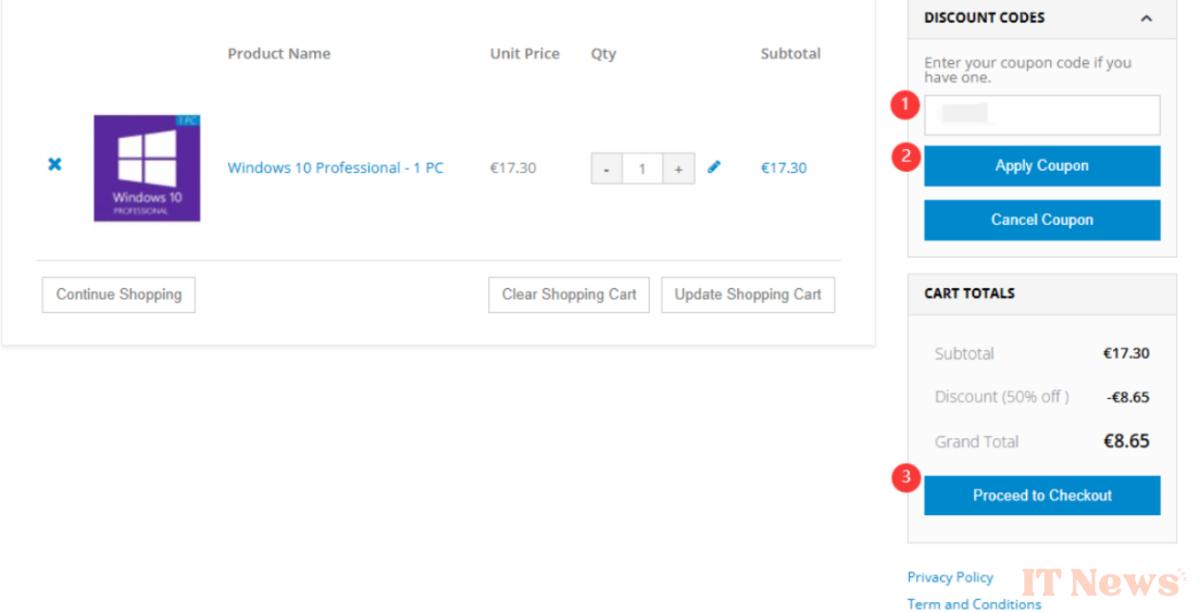This screenshot has height=613, width=1200.
Task: Increase quantity with the plus button
Action: [x=678, y=169]
